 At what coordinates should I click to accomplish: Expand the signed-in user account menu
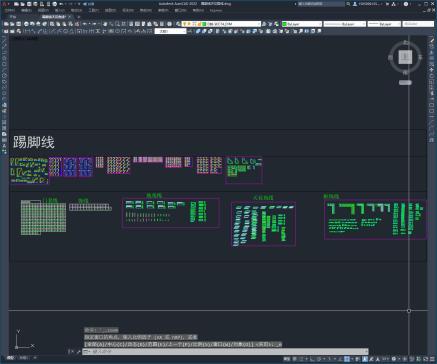(368, 4)
